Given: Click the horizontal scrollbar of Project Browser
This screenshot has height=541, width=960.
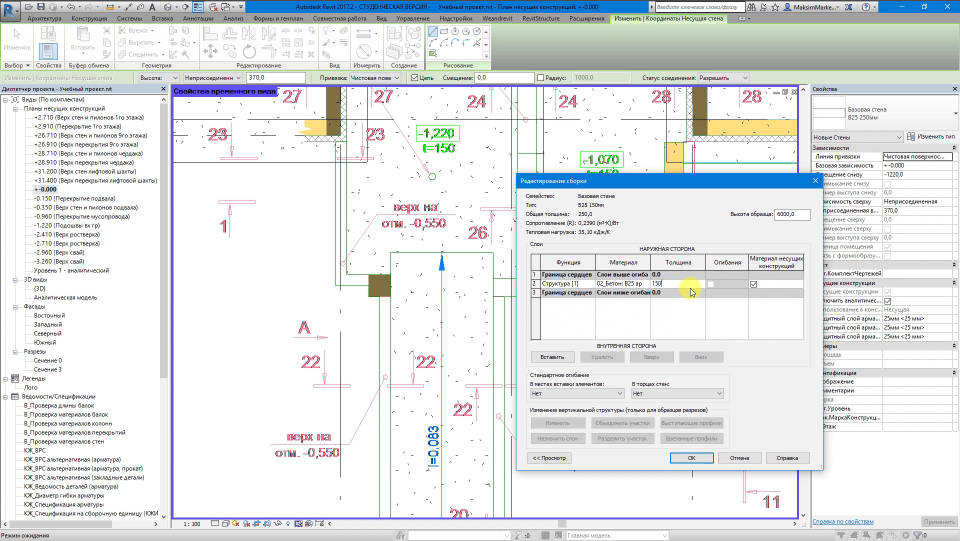Looking at the screenshot, I should tap(60, 524).
